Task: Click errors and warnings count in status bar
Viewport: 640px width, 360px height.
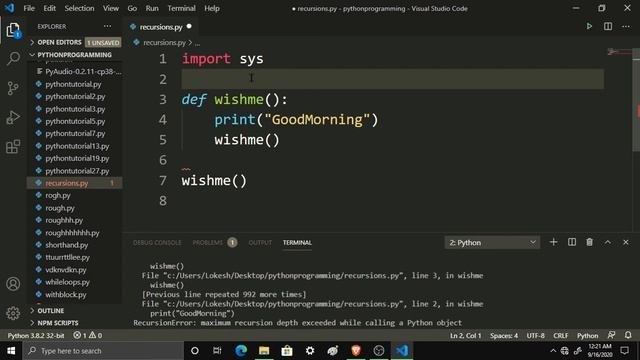Action: click(87, 336)
